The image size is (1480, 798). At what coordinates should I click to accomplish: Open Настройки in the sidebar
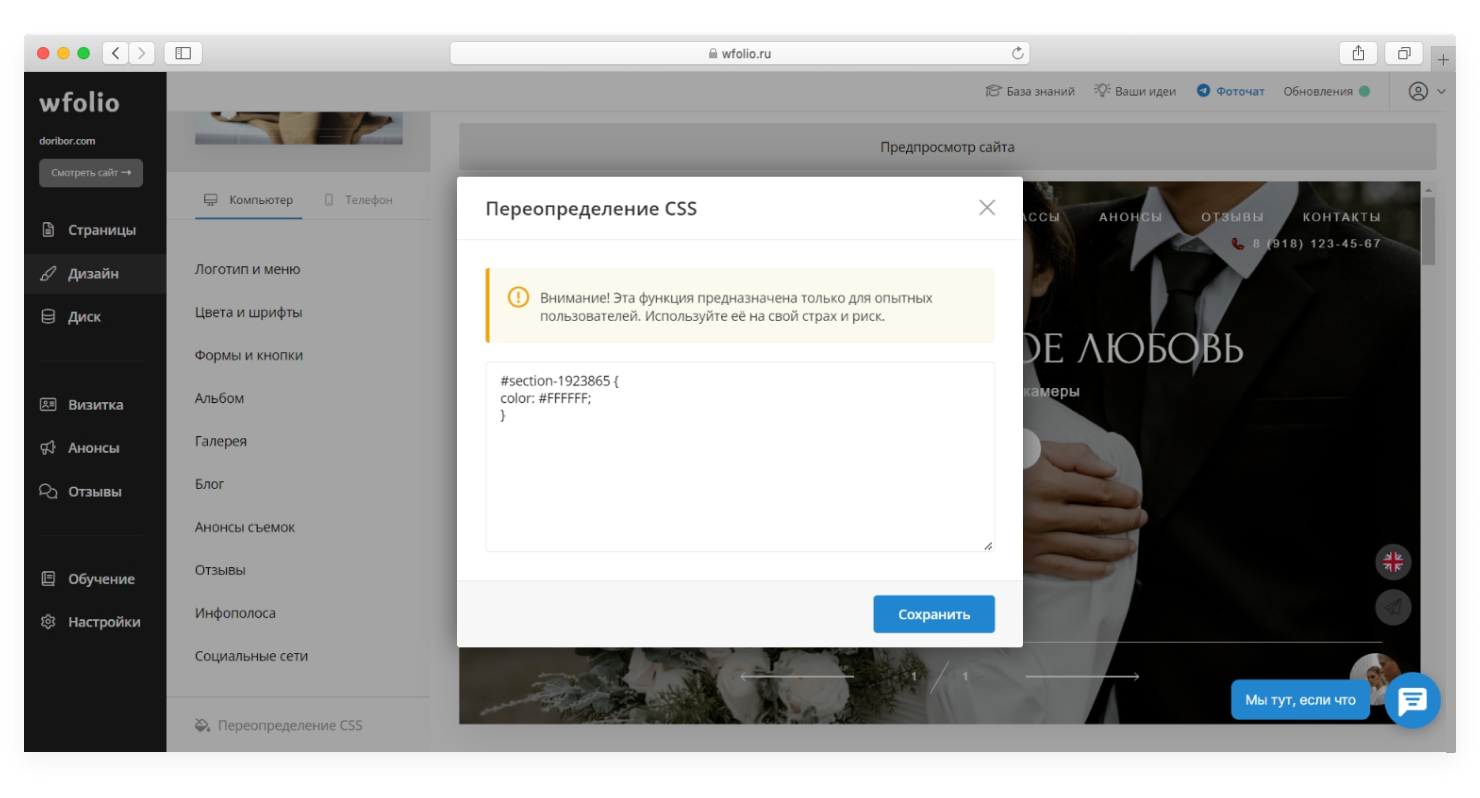(103, 622)
